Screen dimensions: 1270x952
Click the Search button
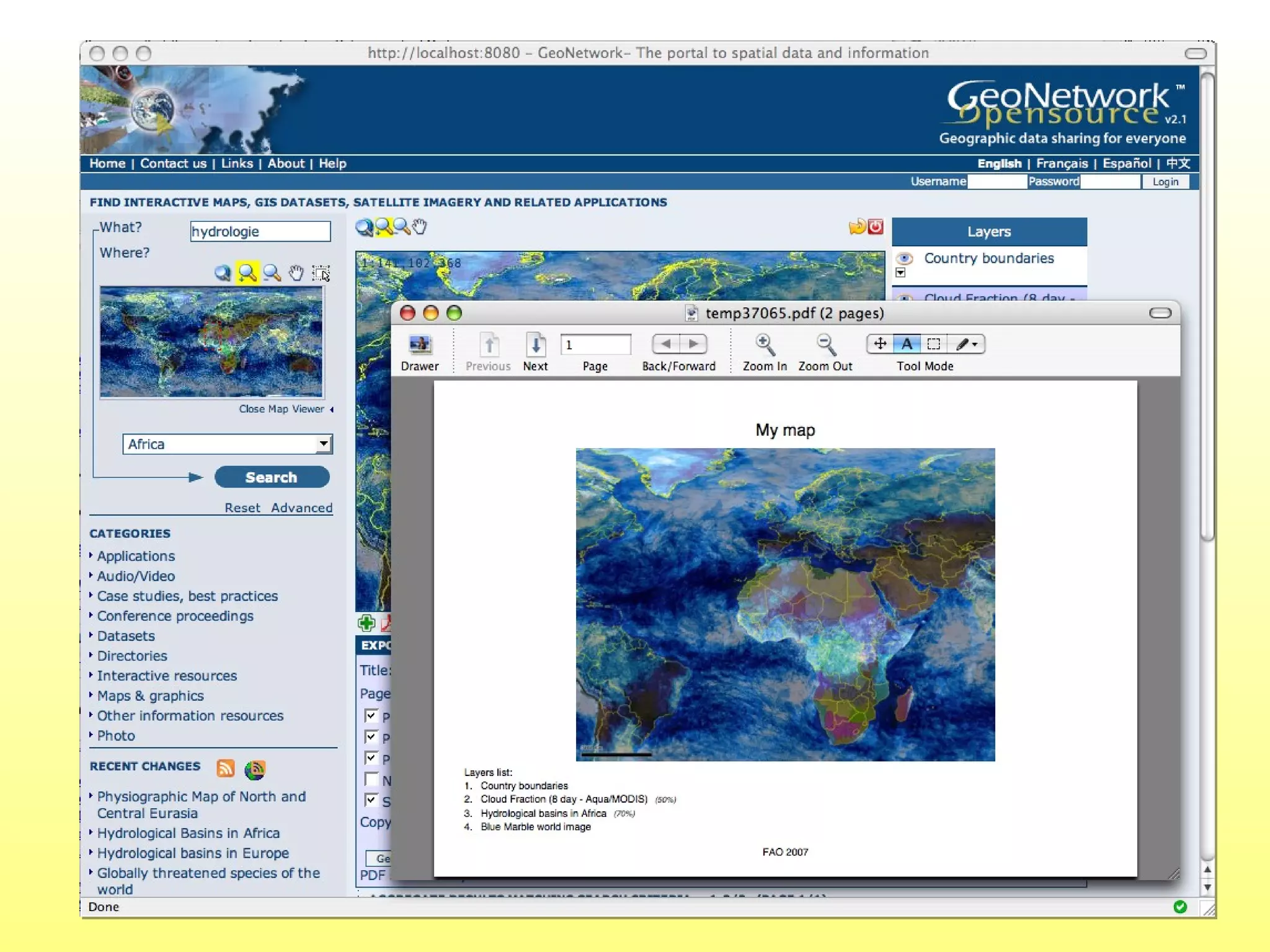pos(272,477)
